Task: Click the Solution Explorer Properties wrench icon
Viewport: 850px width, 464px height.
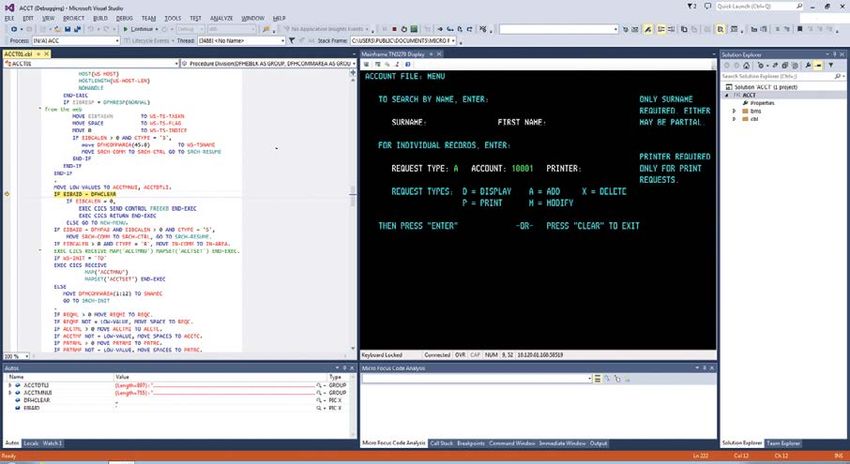Action: (808, 66)
